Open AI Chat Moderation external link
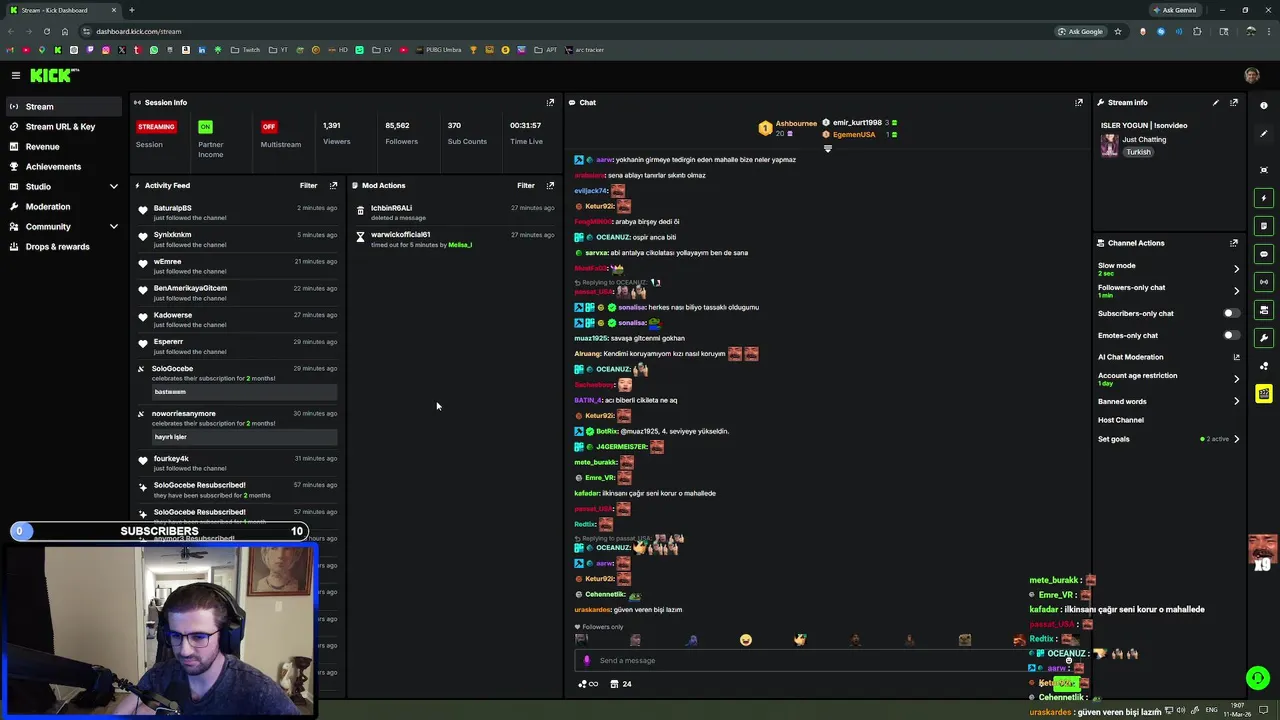 (1236, 357)
